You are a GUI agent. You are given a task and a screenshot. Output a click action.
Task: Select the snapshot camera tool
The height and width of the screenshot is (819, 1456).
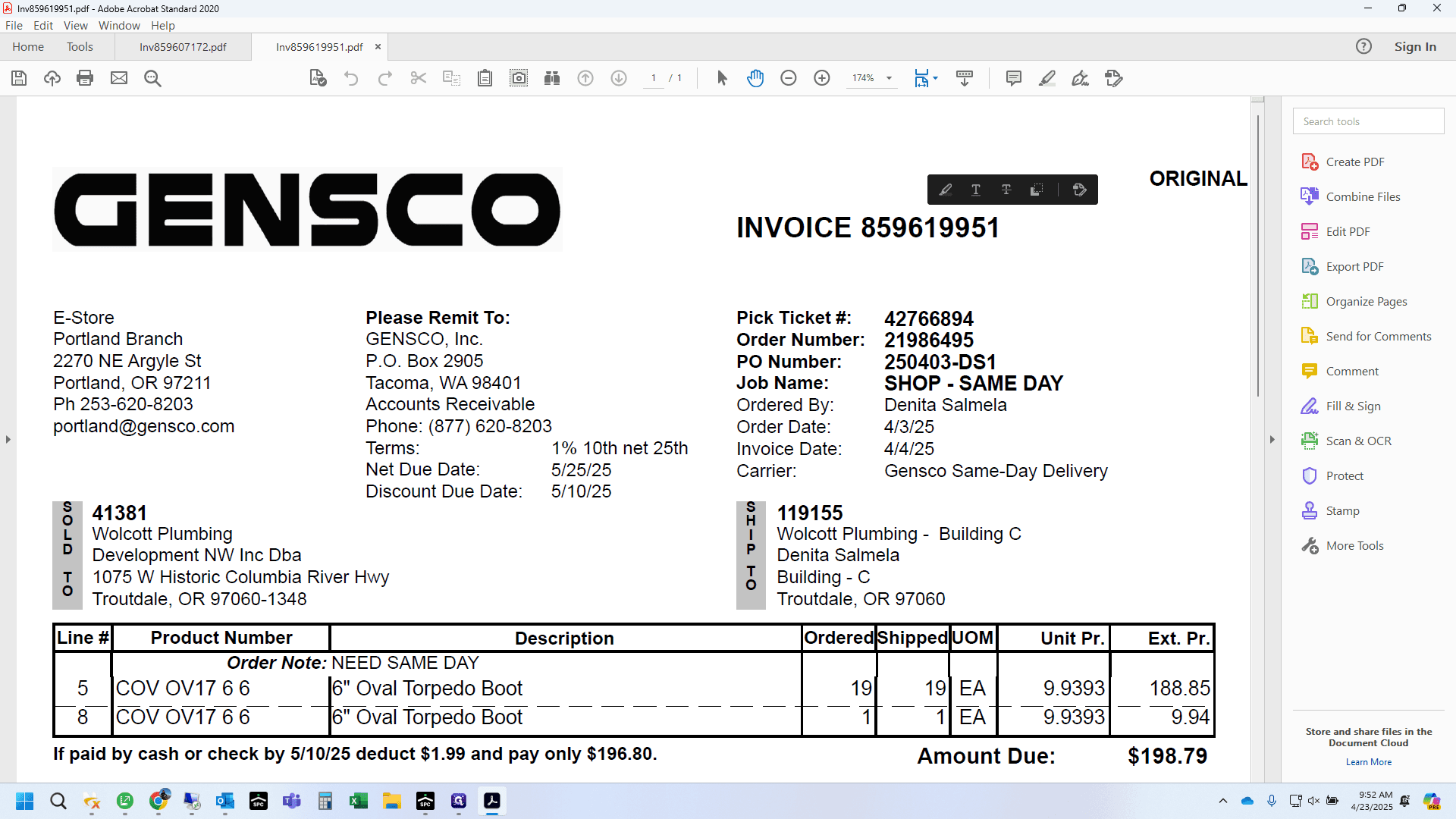[x=519, y=78]
